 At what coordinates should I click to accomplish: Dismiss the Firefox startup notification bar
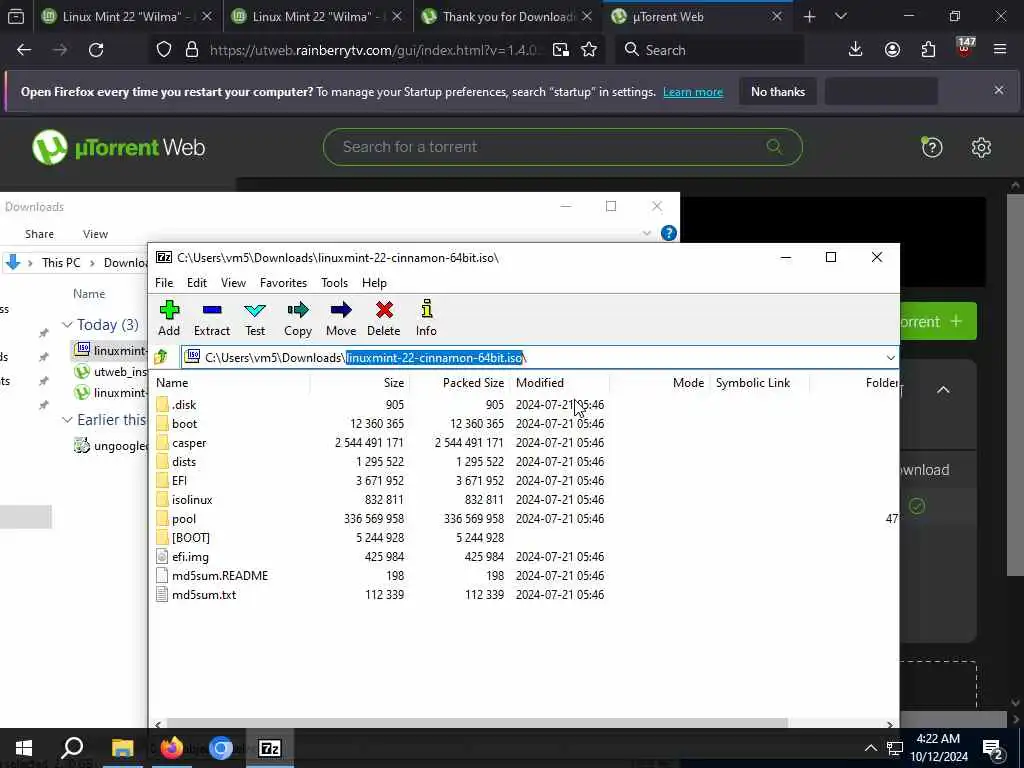point(999,91)
